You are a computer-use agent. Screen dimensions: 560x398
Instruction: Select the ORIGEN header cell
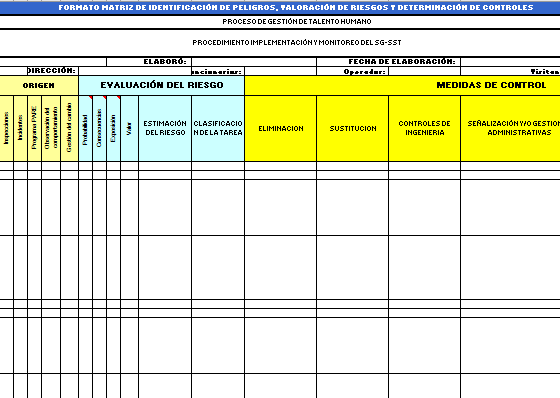(39, 85)
